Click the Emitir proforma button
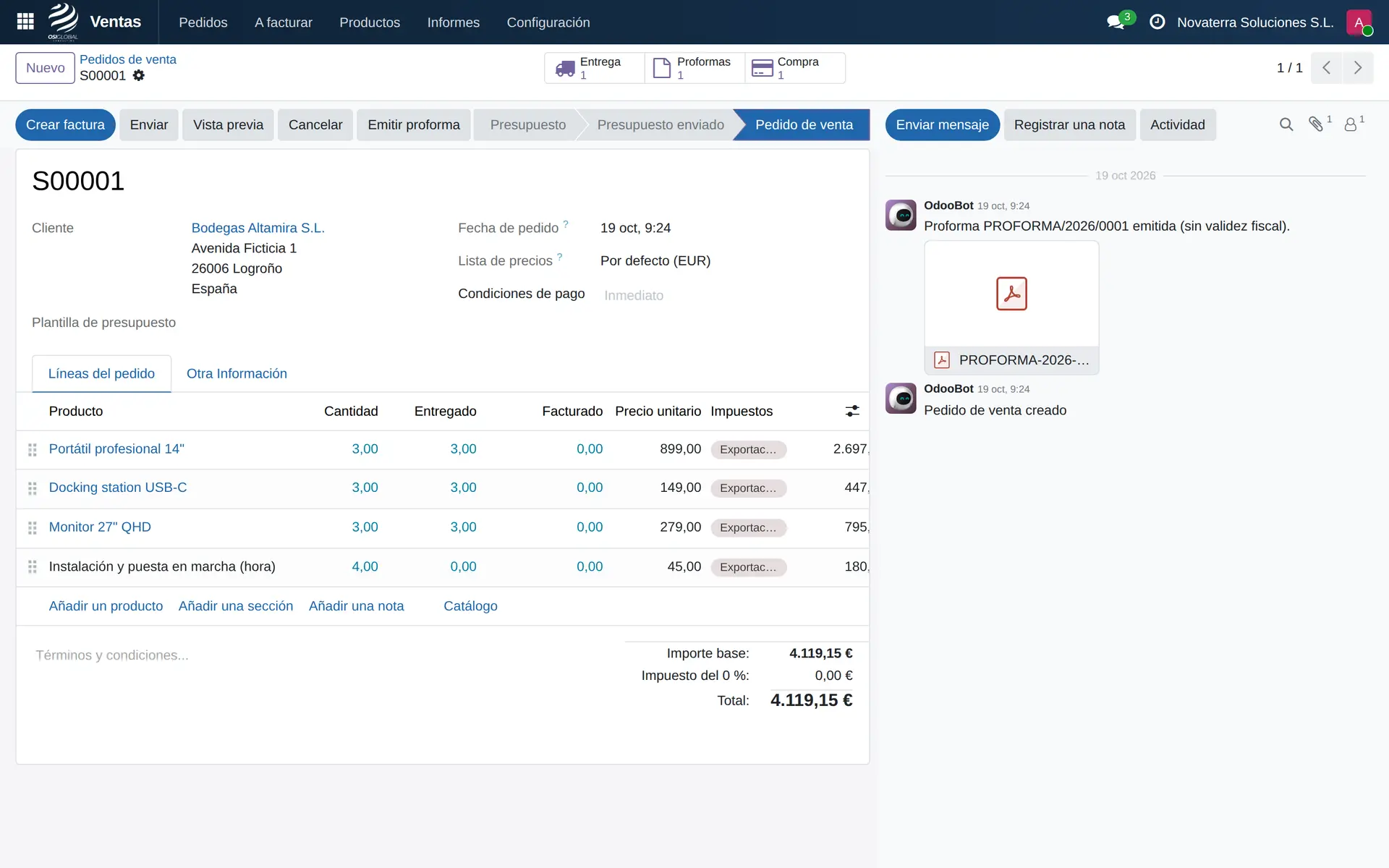The image size is (1389, 868). coord(414,124)
